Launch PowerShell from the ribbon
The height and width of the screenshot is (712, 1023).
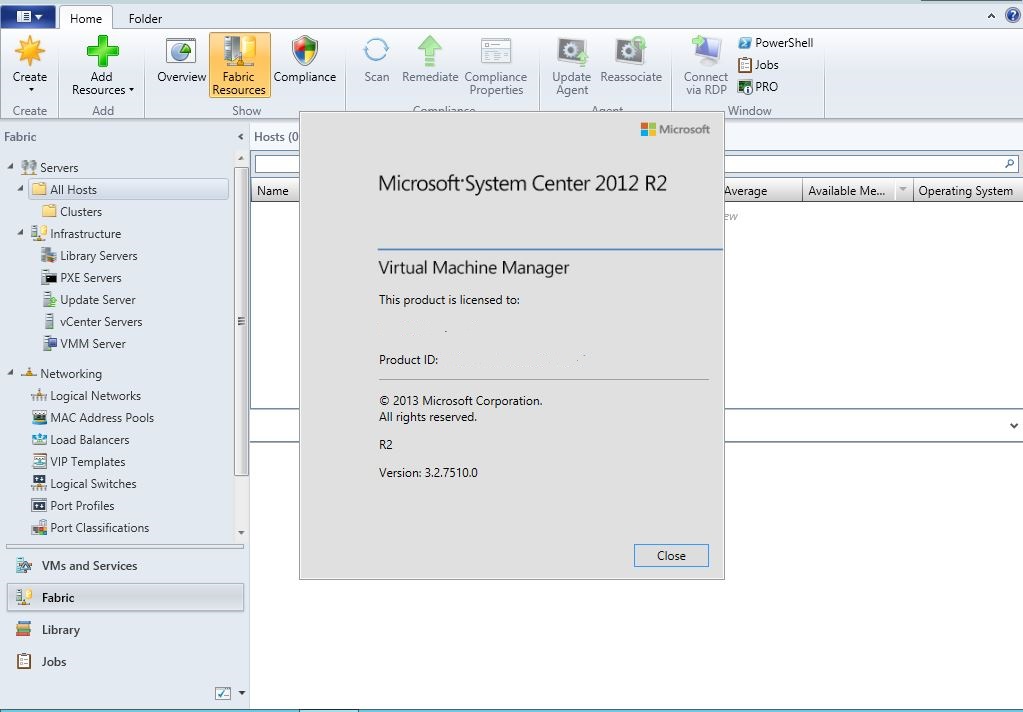tap(776, 42)
